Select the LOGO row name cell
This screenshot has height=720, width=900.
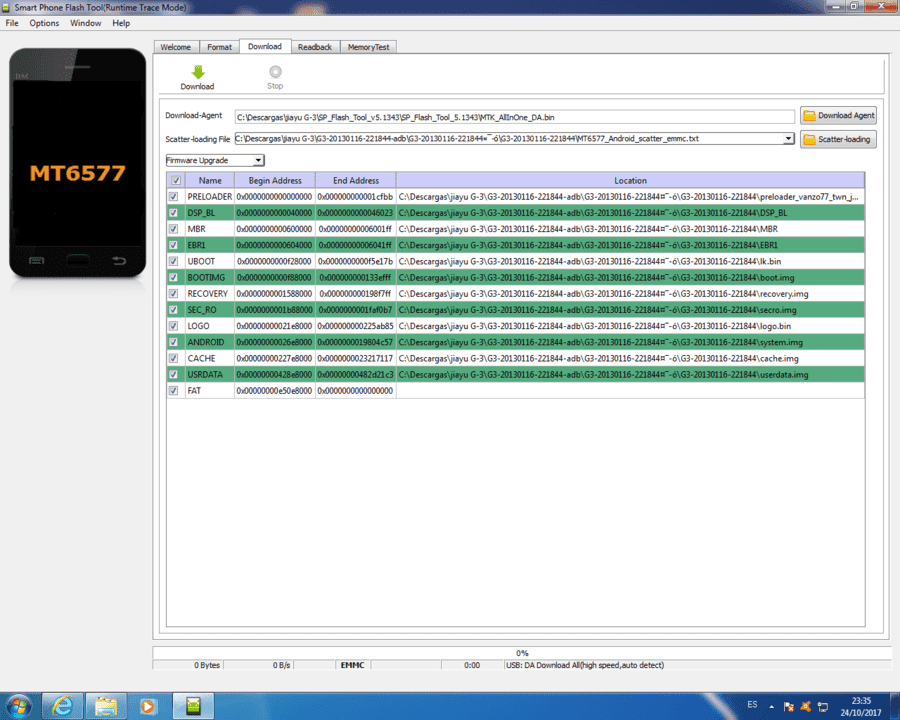(210, 326)
